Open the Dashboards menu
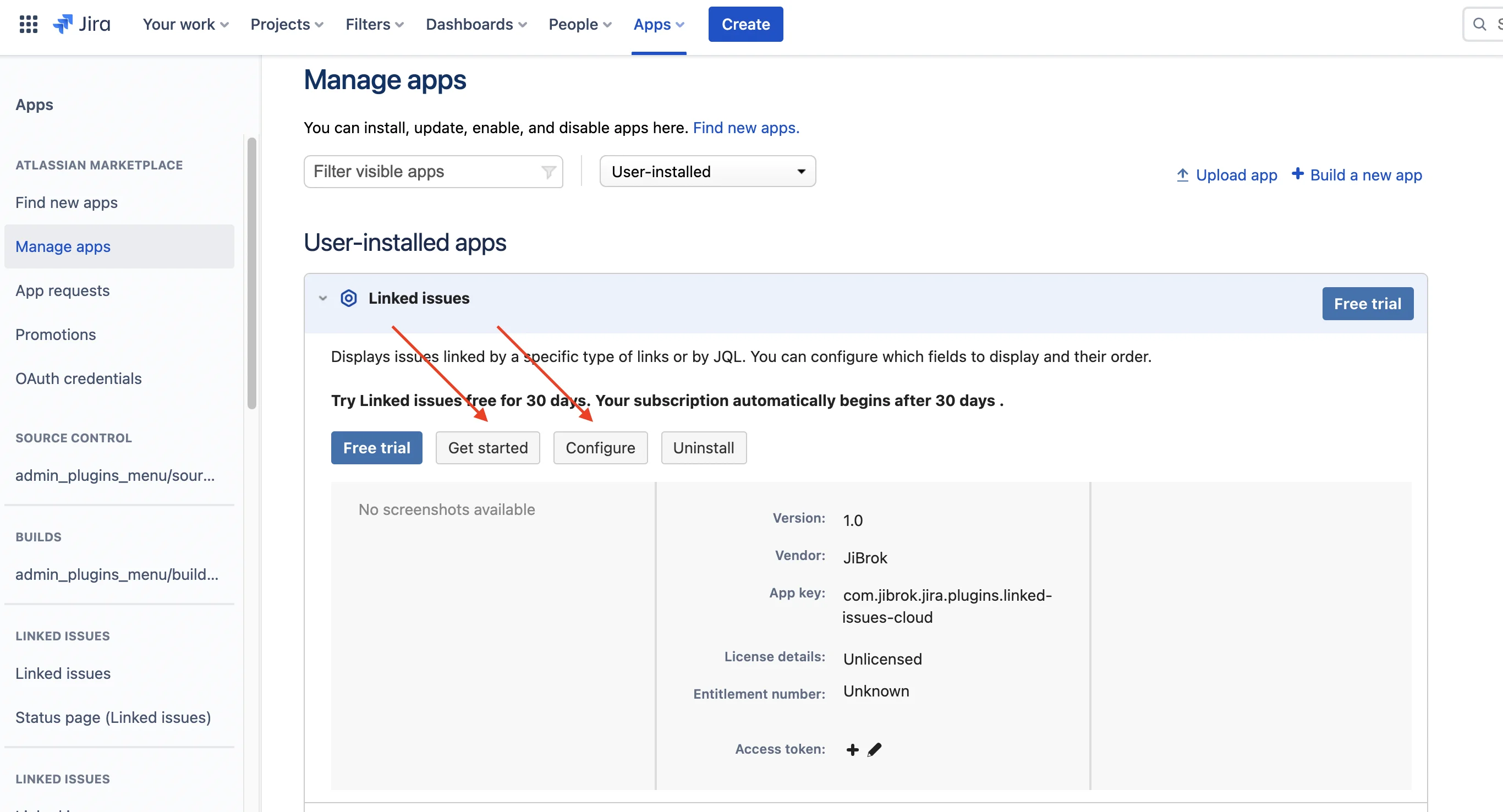1503x812 pixels. pos(476,24)
